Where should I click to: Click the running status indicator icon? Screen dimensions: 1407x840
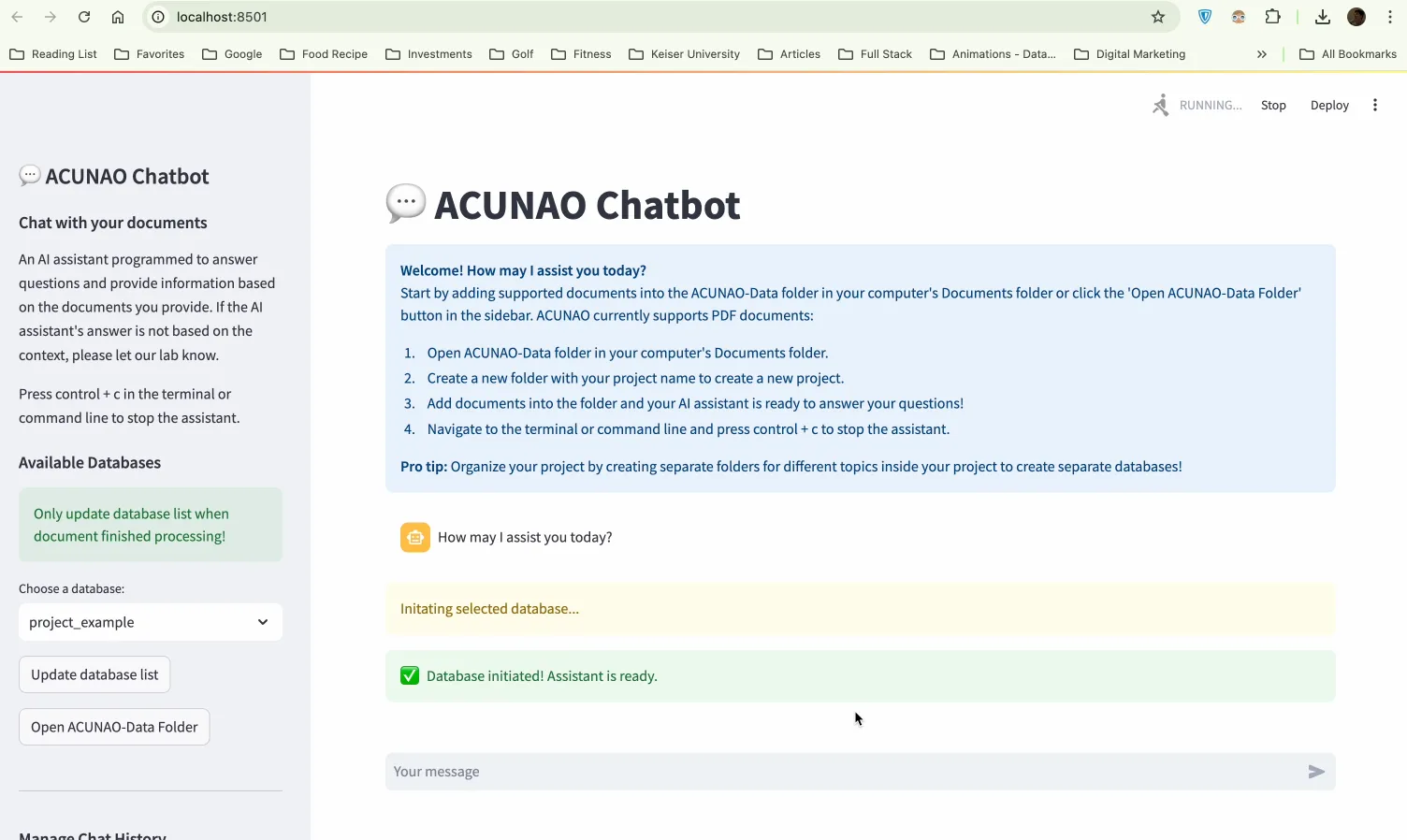tap(1161, 105)
